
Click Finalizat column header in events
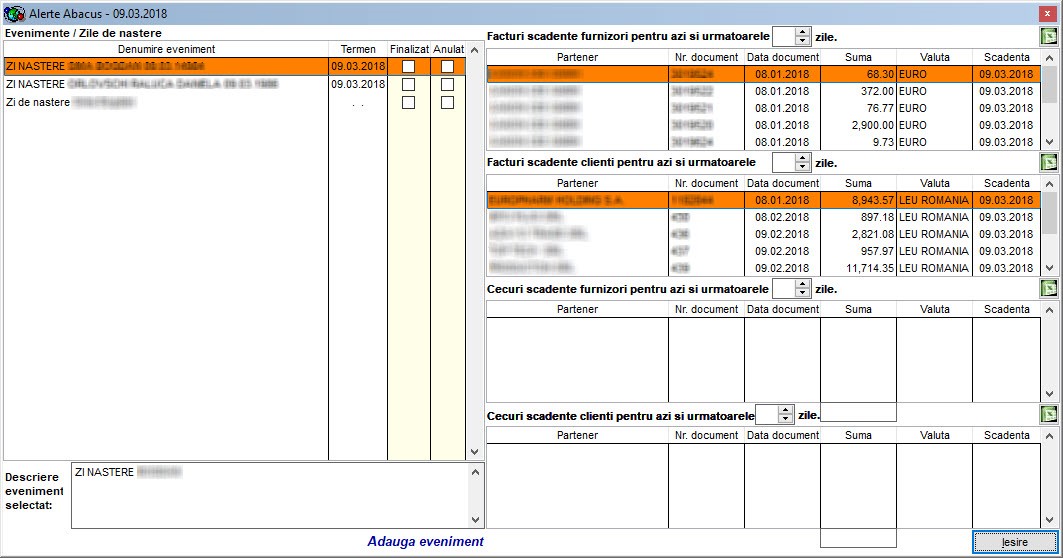pyautogui.click(x=409, y=49)
